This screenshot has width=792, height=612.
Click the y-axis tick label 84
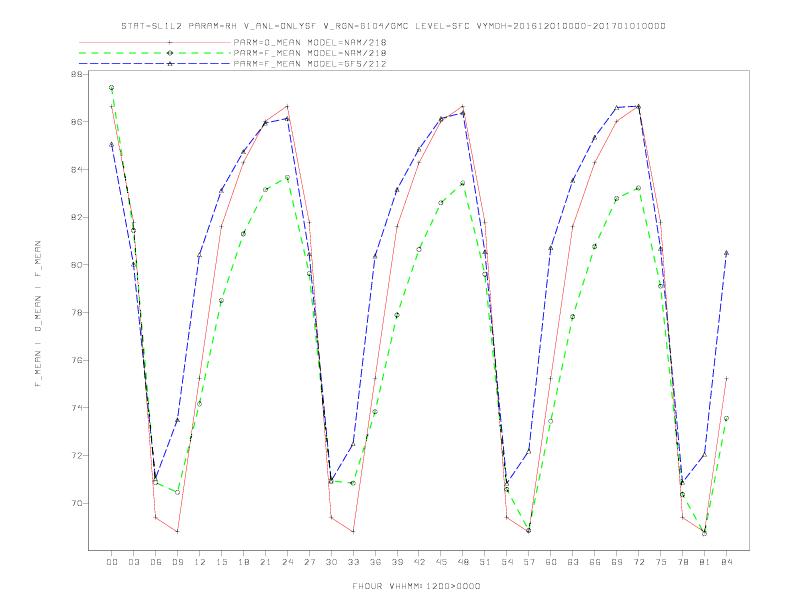coord(76,170)
